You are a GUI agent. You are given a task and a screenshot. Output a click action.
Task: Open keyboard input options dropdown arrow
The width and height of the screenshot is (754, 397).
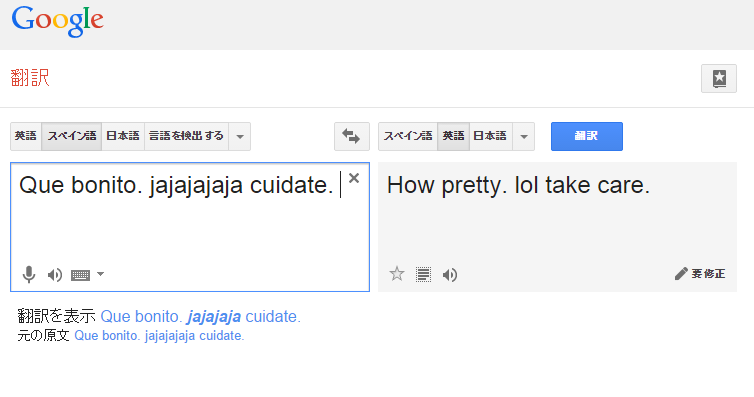tap(101, 274)
